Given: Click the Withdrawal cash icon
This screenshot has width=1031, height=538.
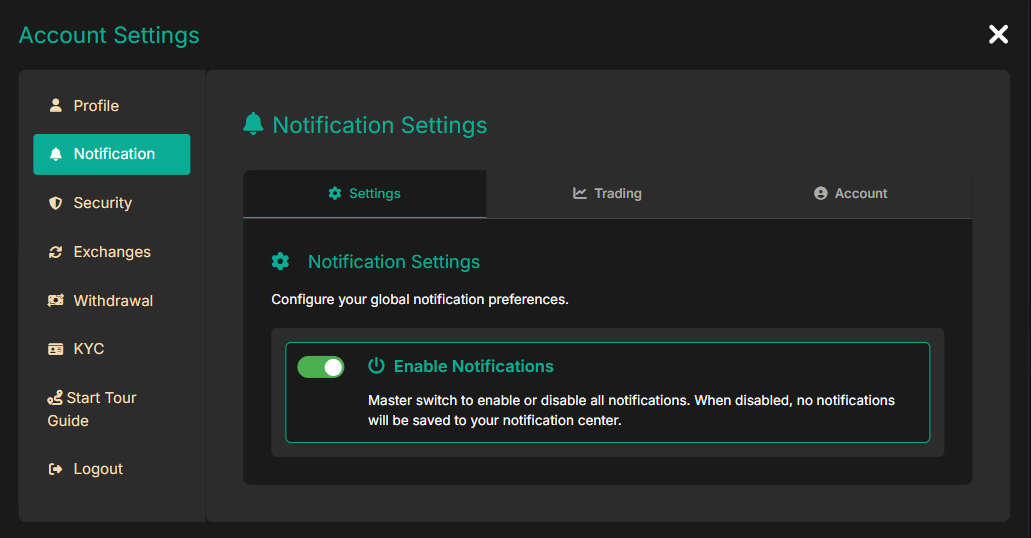Looking at the screenshot, I should coord(56,301).
